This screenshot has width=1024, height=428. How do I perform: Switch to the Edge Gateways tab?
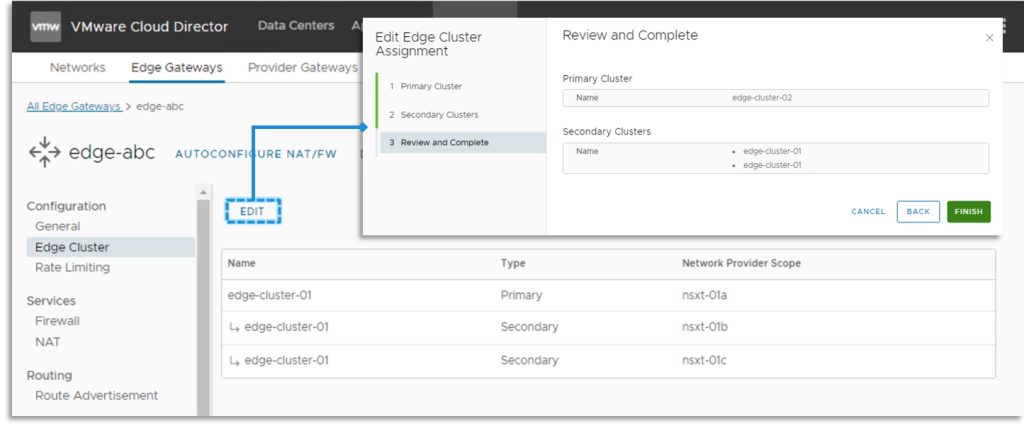[x=176, y=68]
